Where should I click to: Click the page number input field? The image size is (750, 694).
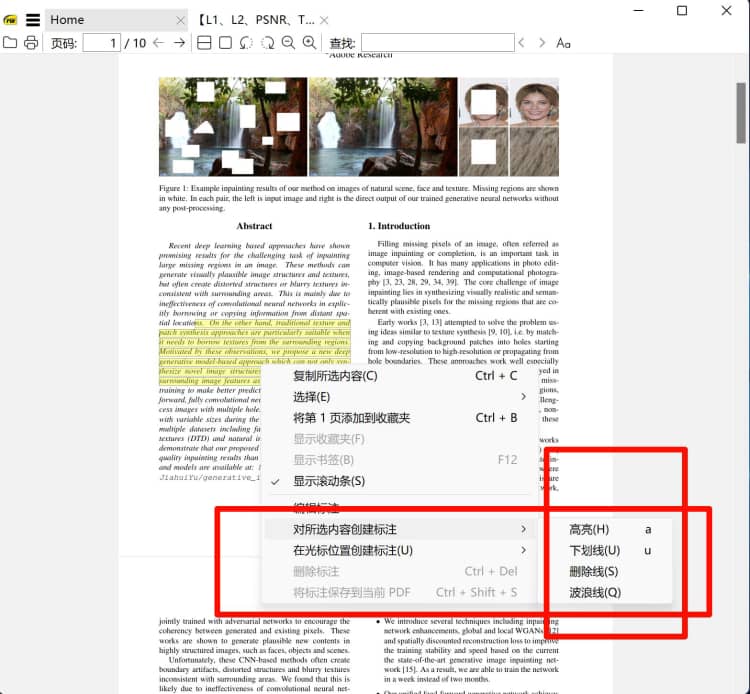pyautogui.click(x=101, y=43)
